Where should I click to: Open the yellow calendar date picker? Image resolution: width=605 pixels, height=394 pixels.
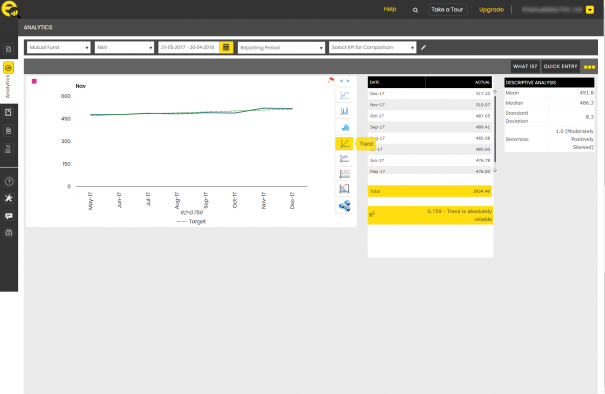click(x=226, y=47)
